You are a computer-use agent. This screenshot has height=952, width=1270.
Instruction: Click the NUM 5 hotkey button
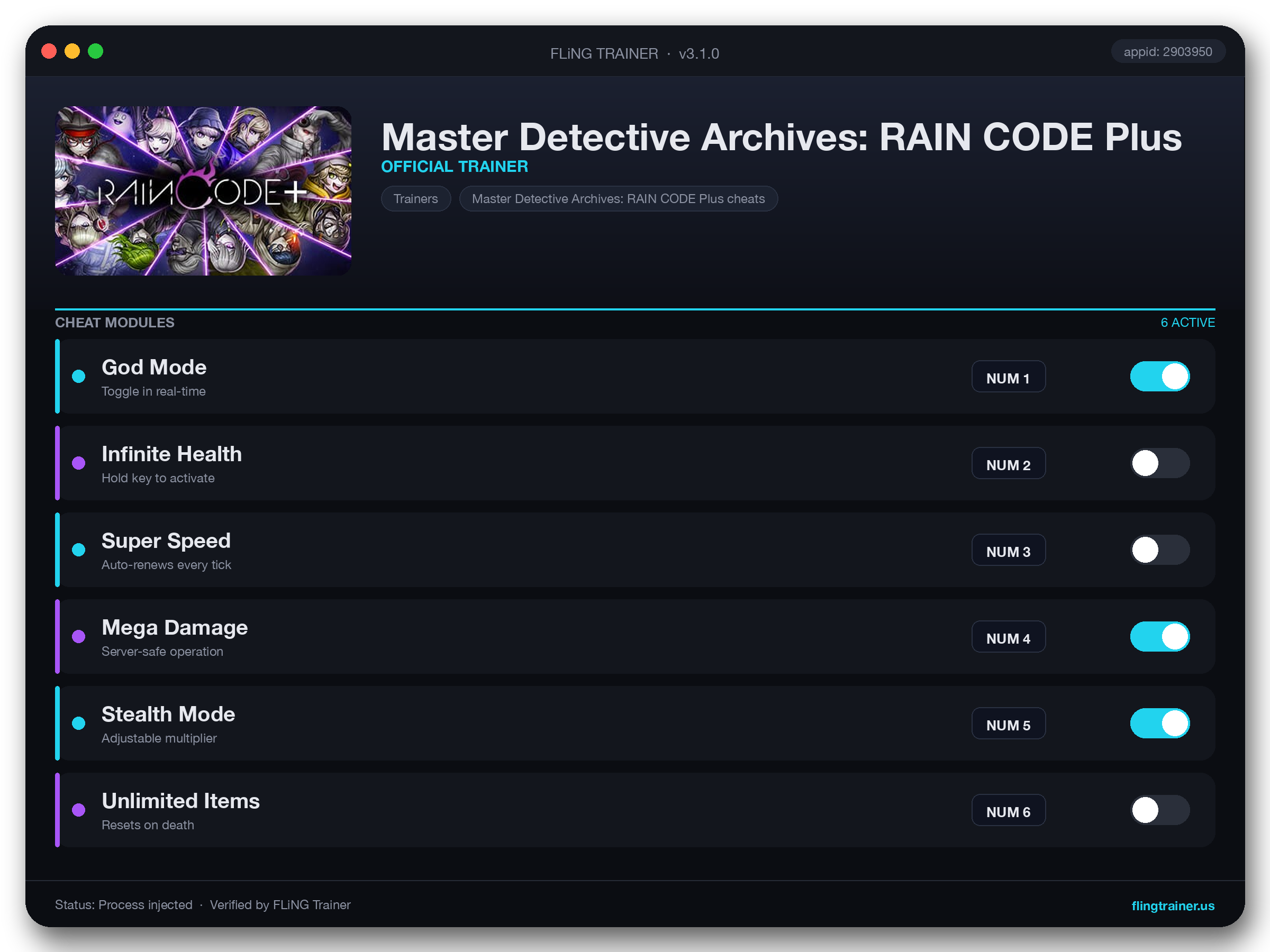click(1008, 723)
